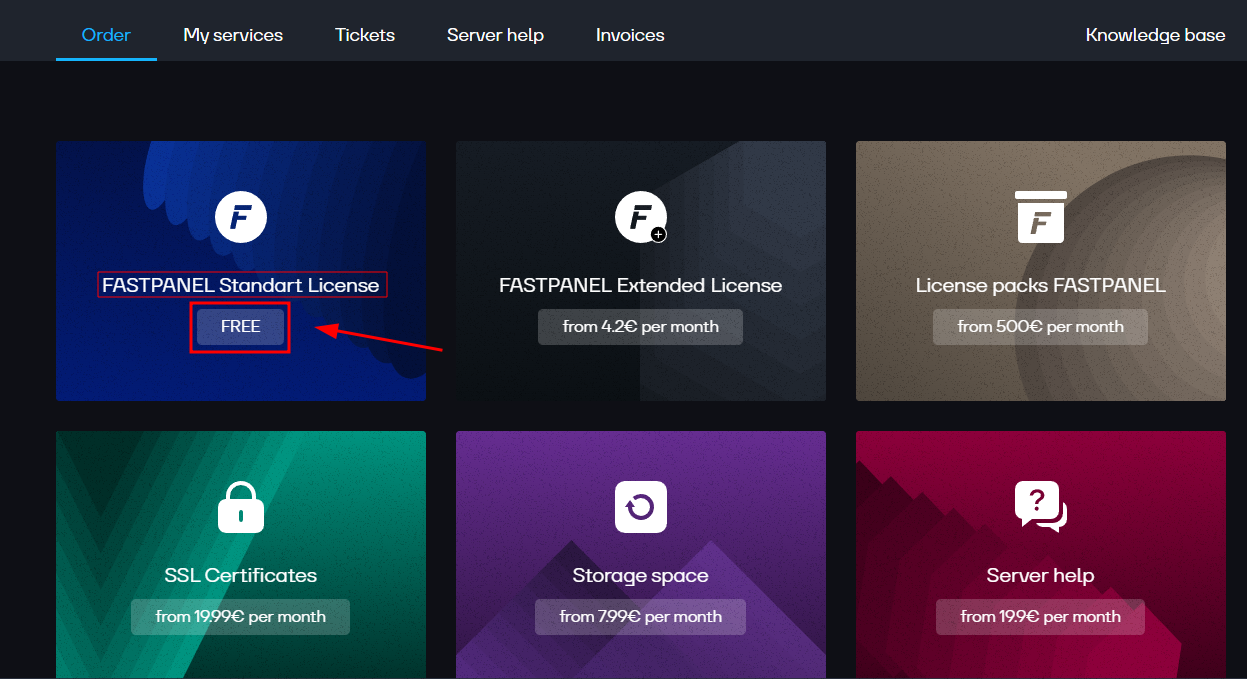Screen dimensions: 1247x679
Task: Click the Server help question bubble icon
Action: 1040,506
